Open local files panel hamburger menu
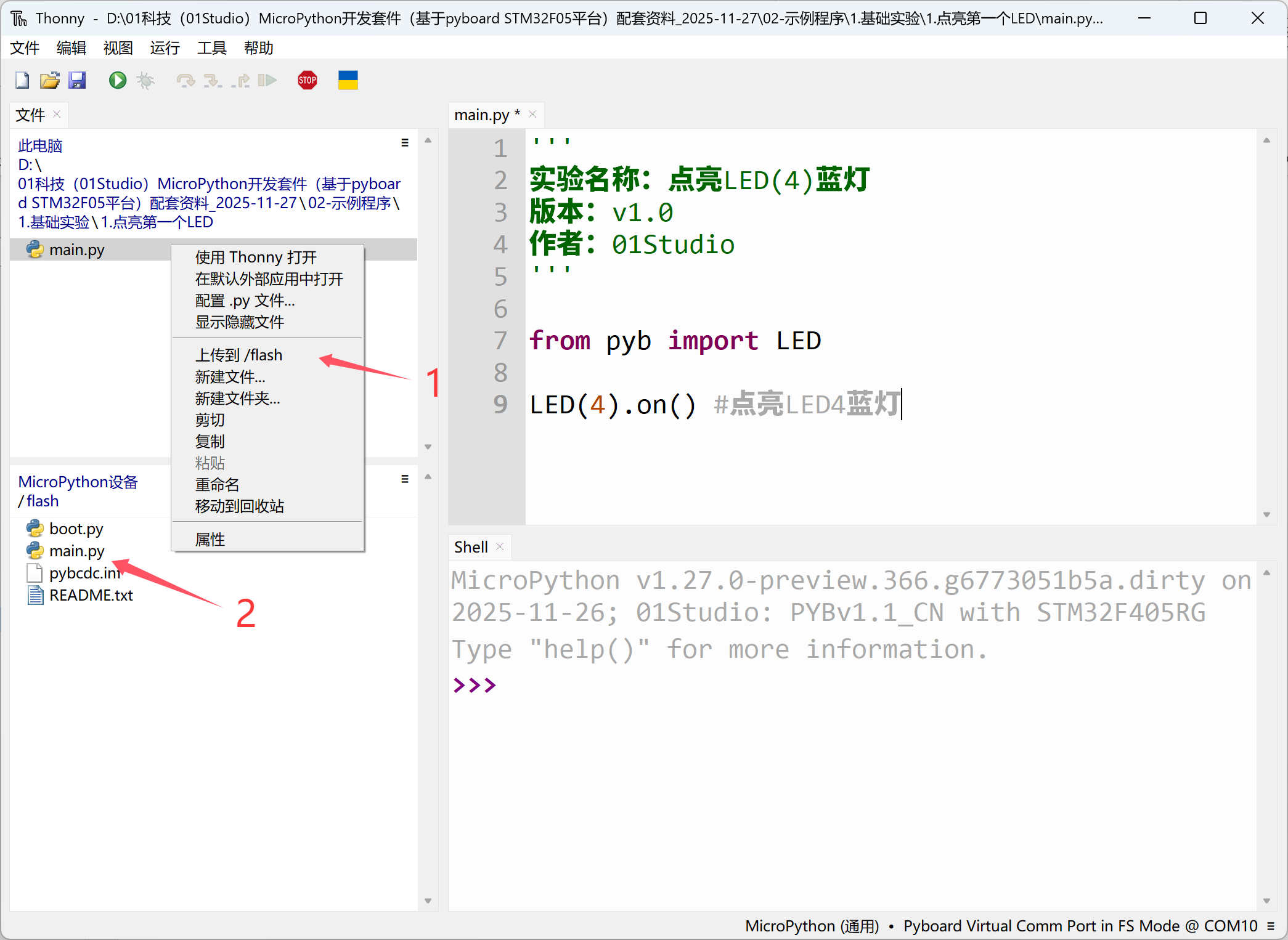The width and height of the screenshot is (1288, 940). click(x=405, y=143)
